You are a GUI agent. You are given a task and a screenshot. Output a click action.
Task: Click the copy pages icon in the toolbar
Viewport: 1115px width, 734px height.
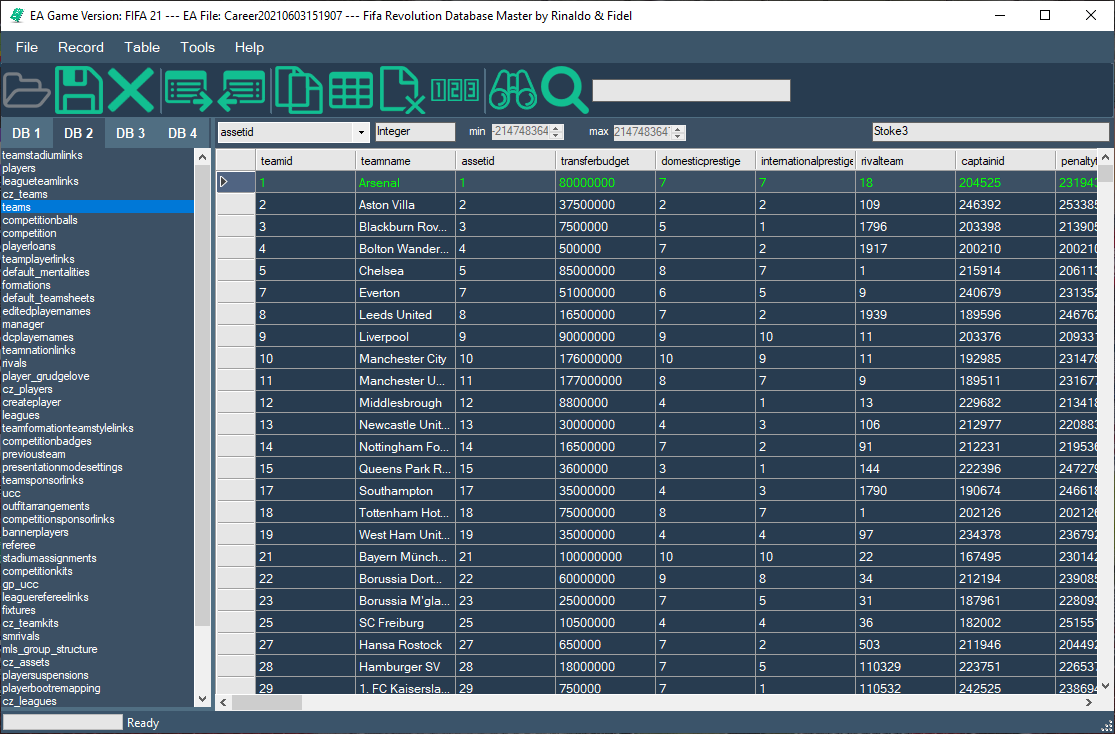tap(299, 90)
